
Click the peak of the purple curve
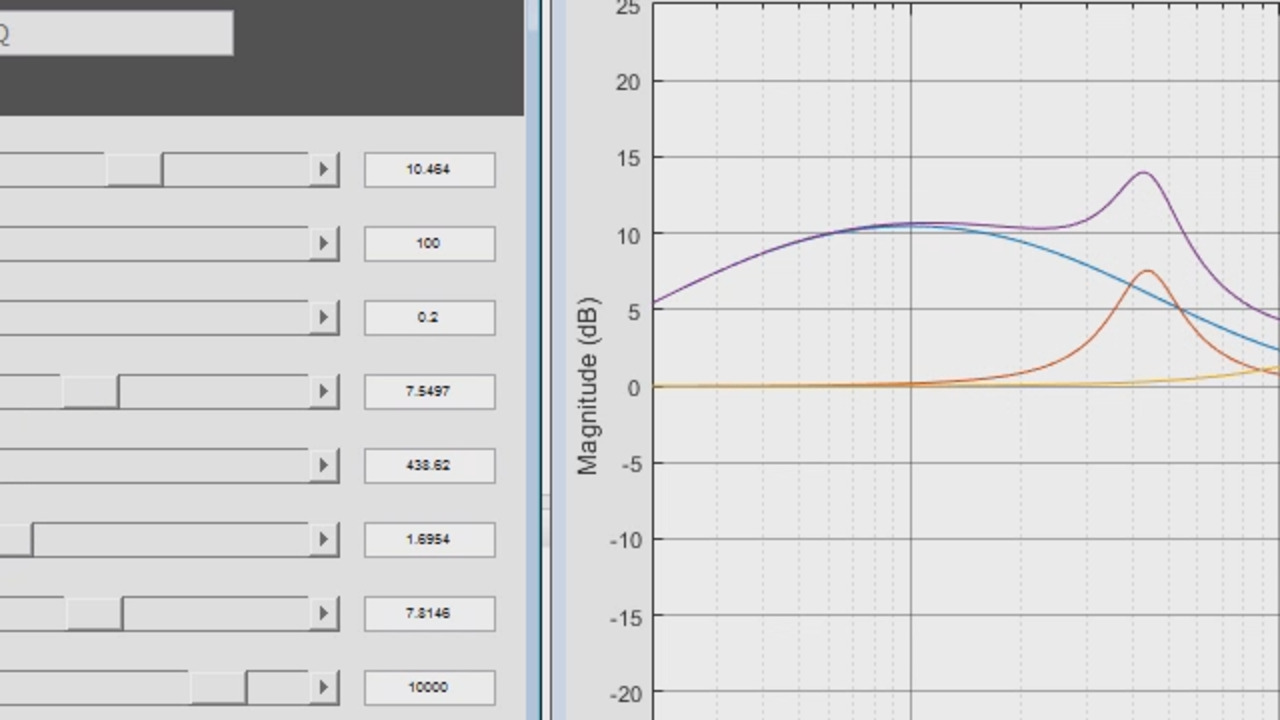(1143, 173)
